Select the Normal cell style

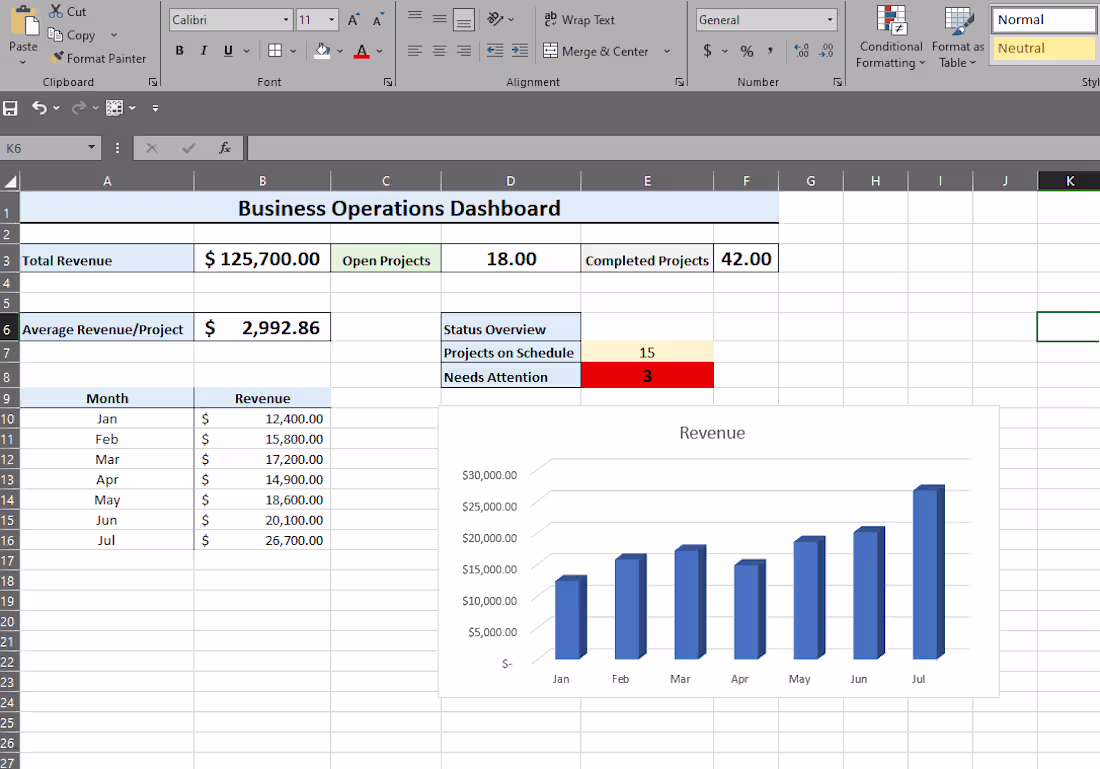point(1045,20)
